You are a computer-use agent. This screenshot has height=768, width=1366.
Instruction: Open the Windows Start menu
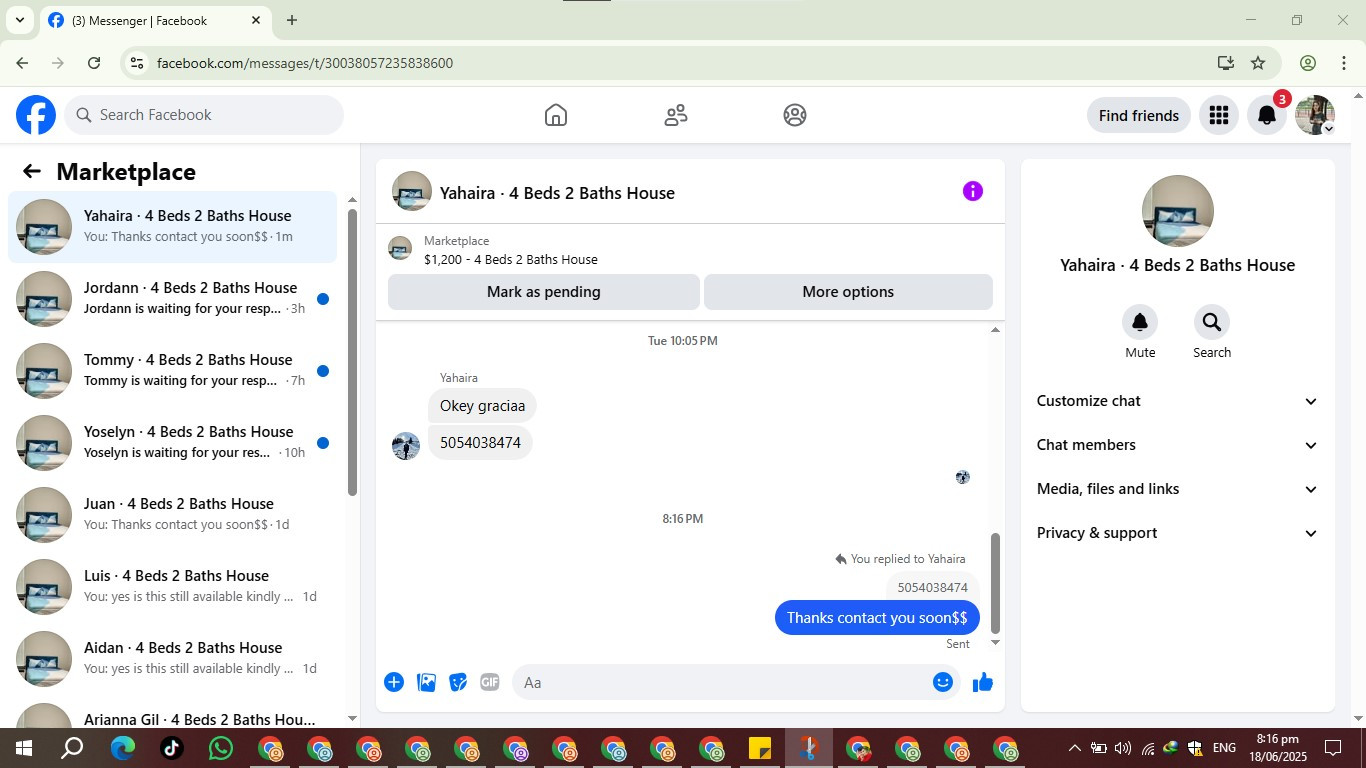[x=24, y=748]
